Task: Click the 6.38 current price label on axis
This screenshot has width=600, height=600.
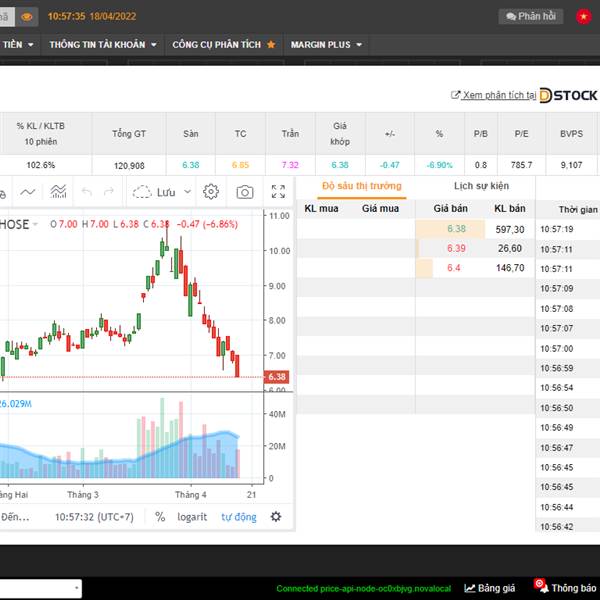Action: (x=276, y=377)
